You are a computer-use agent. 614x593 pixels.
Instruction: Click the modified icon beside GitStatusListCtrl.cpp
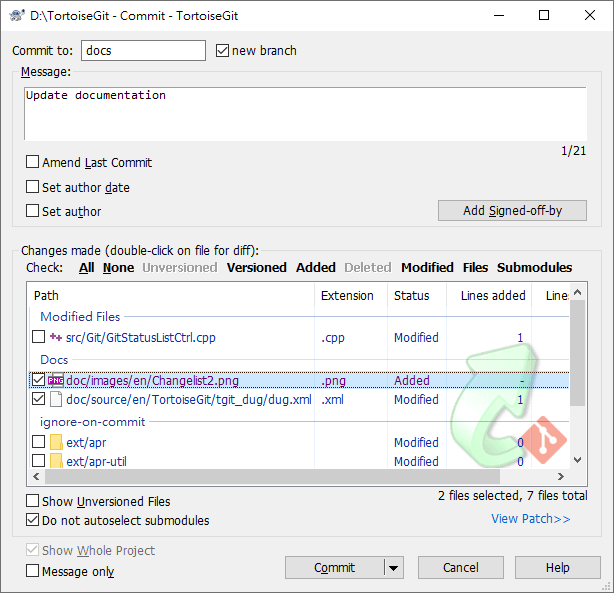(56, 337)
